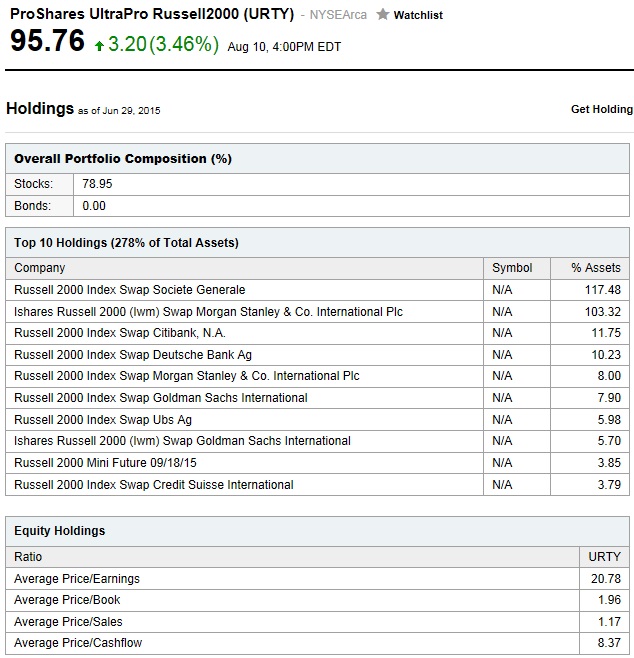Viewport: 634px width, 658px height.
Task: Click the Bonds: row label
Action: tap(32, 206)
